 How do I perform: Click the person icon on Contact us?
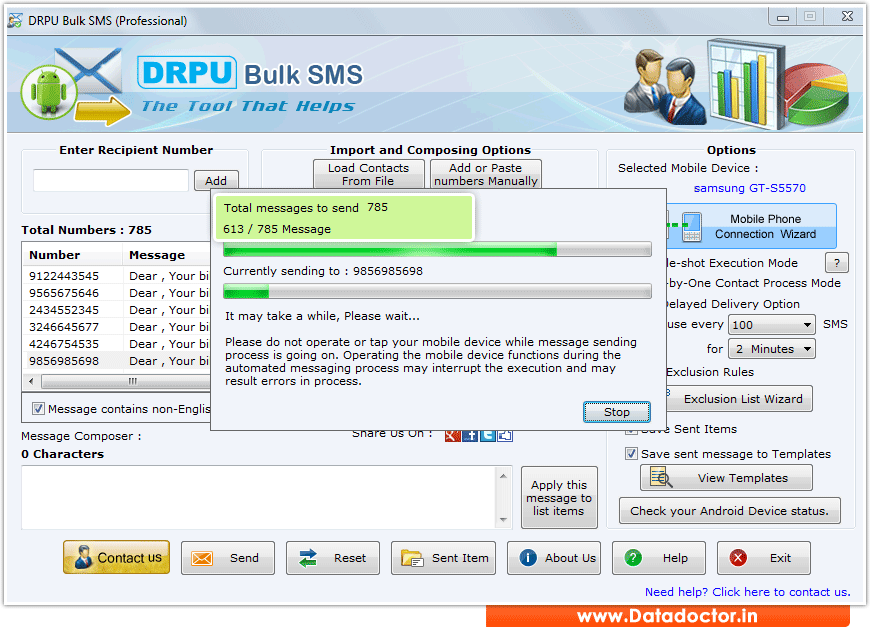pos(83,557)
